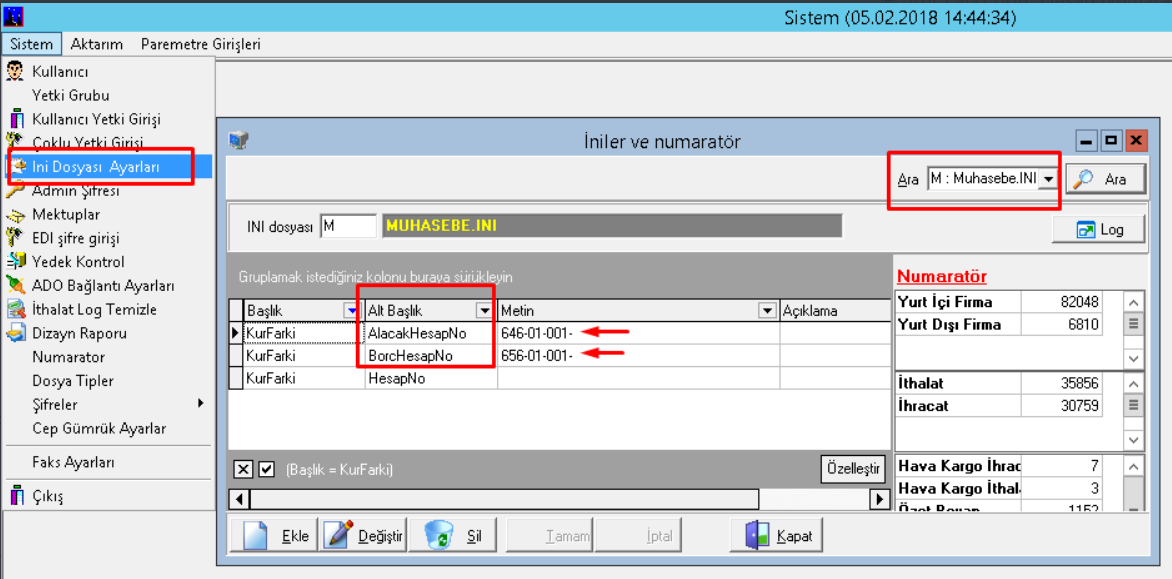The height and width of the screenshot is (579, 1172).
Task: Click the İthalat list scroll down arrow
Action: point(1133,439)
